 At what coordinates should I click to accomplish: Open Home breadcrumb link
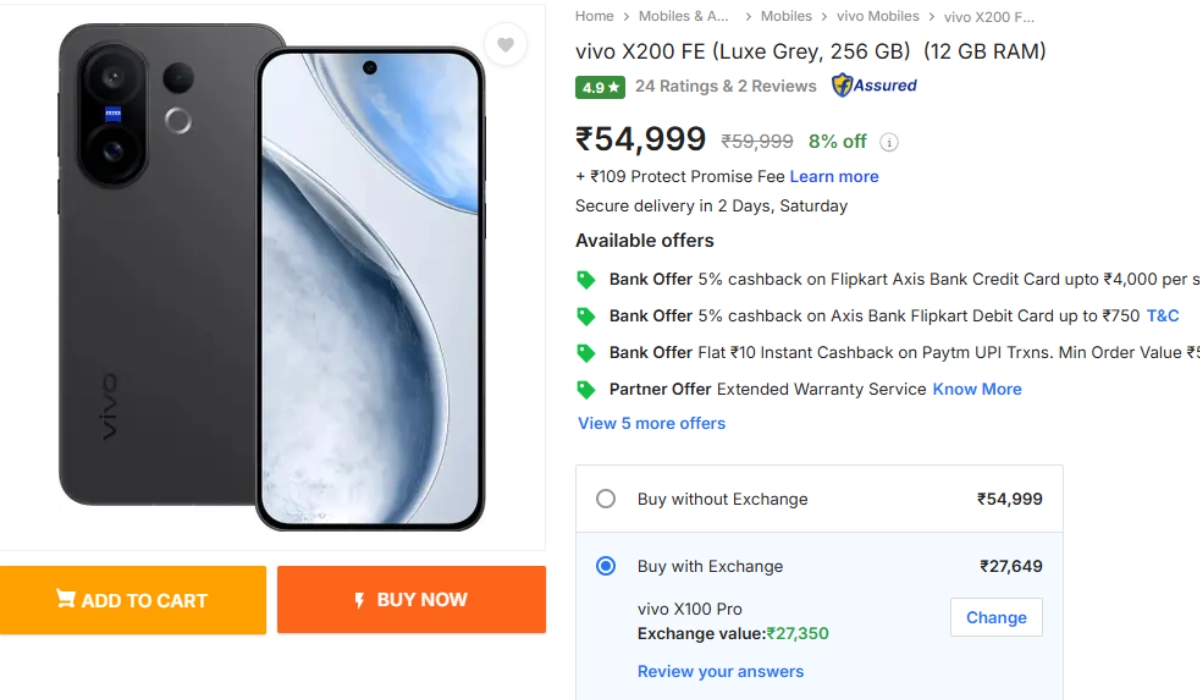pyautogui.click(x=594, y=16)
